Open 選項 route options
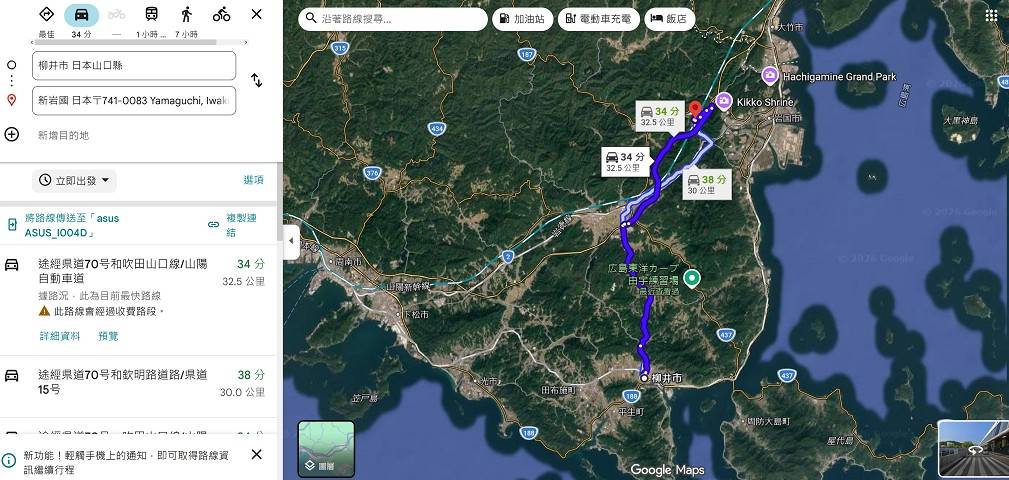This screenshot has width=1009, height=480. pyautogui.click(x=254, y=180)
